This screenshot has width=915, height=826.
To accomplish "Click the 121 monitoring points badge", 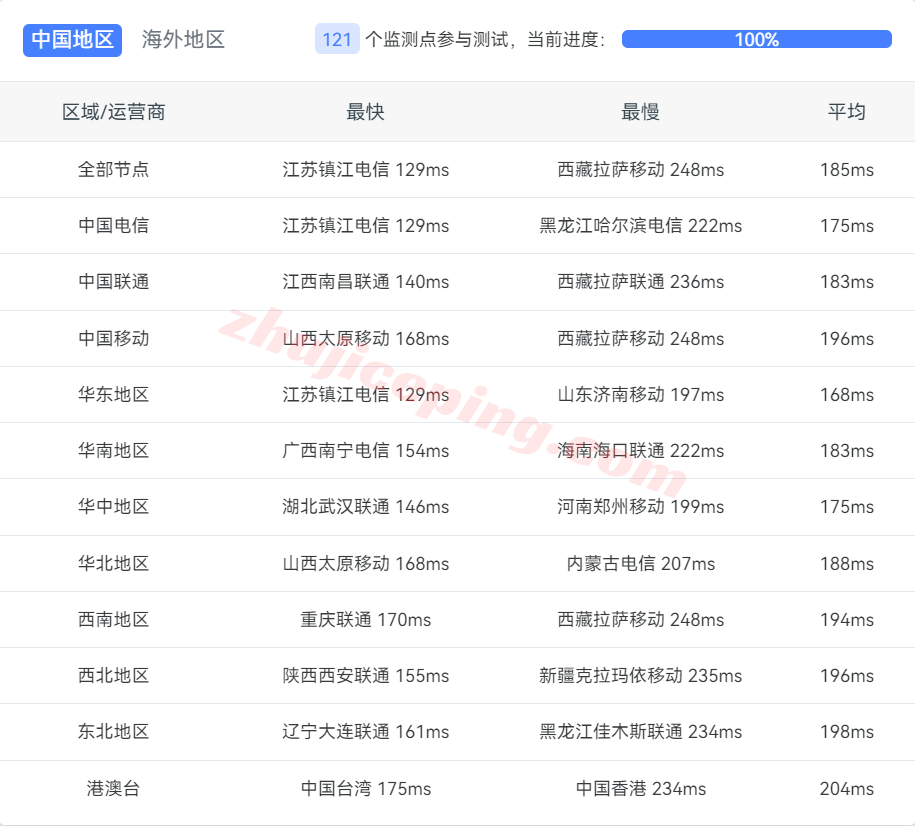I will 337,40.
